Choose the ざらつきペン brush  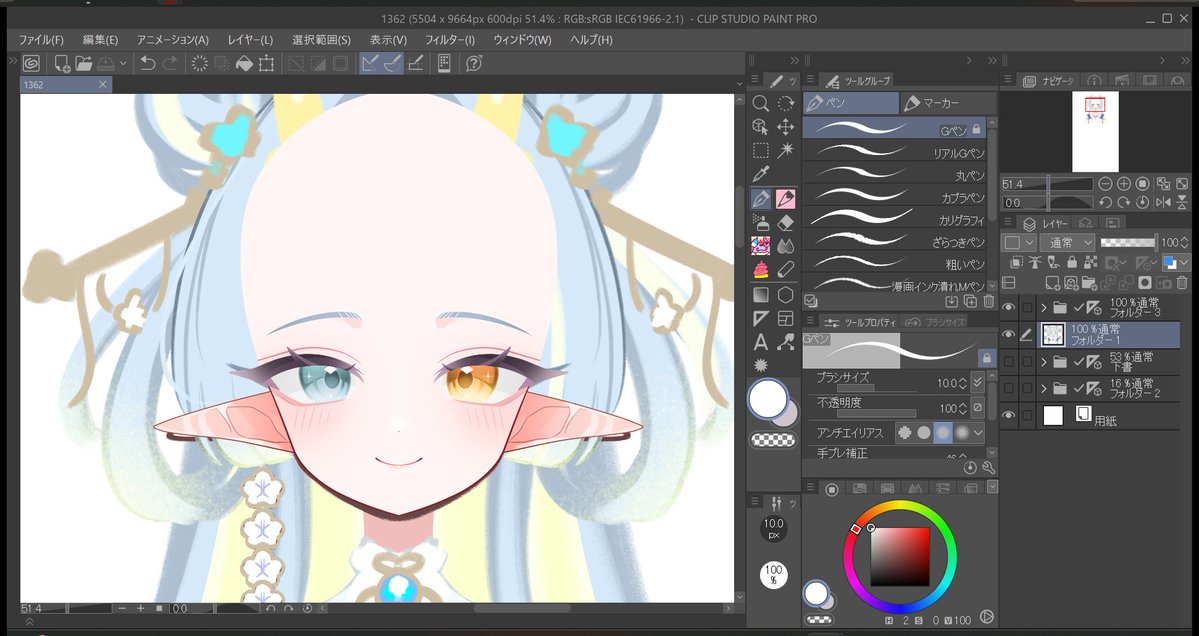(x=896, y=240)
